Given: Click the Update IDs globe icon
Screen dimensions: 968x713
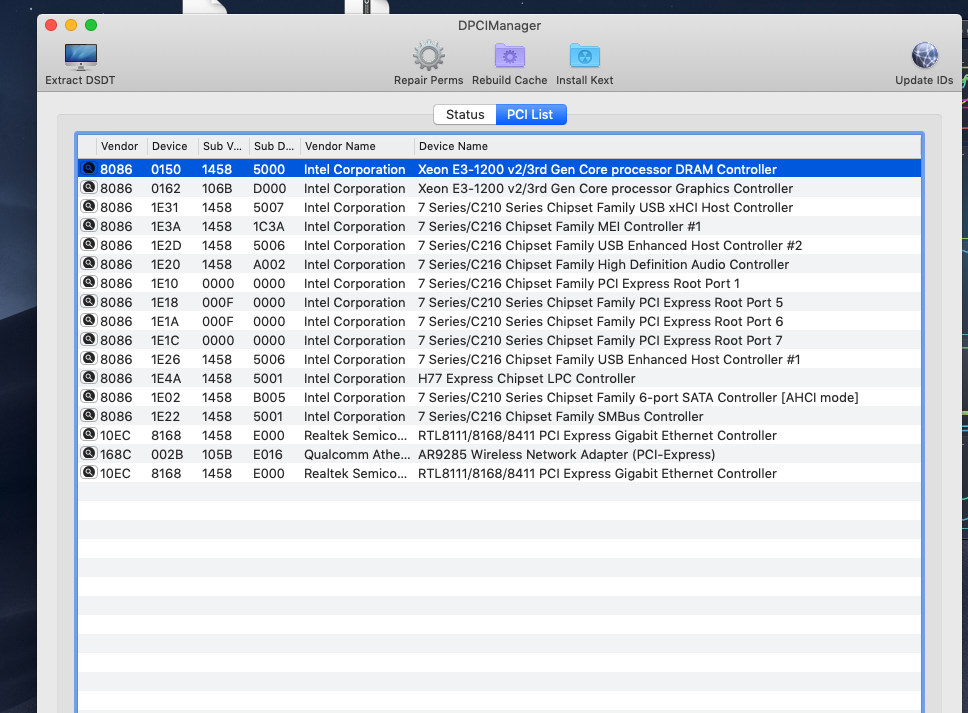Looking at the screenshot, I should [x=924, y=56].
